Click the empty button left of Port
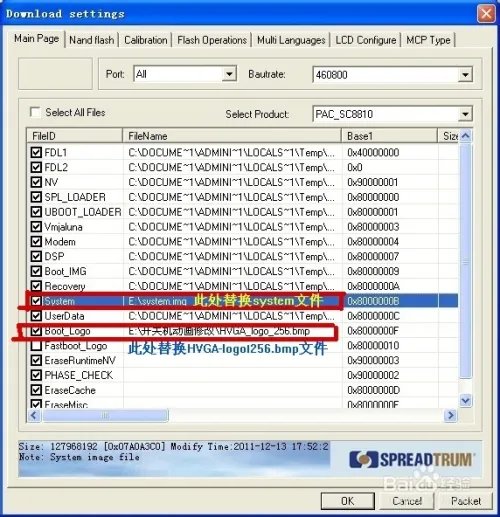This screenshot has width=500, height=517. click(x=55, y=73)
